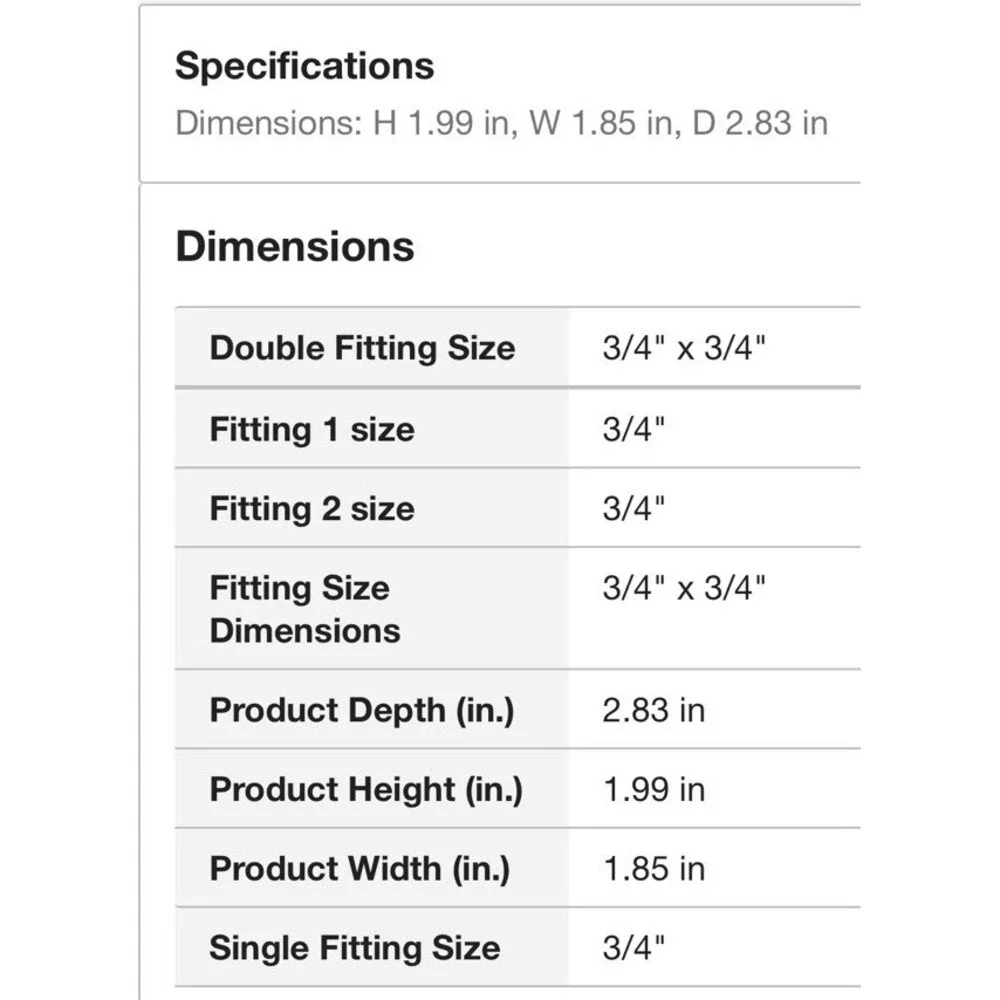Select the Double Fitting Size row label

pos(362,348)
